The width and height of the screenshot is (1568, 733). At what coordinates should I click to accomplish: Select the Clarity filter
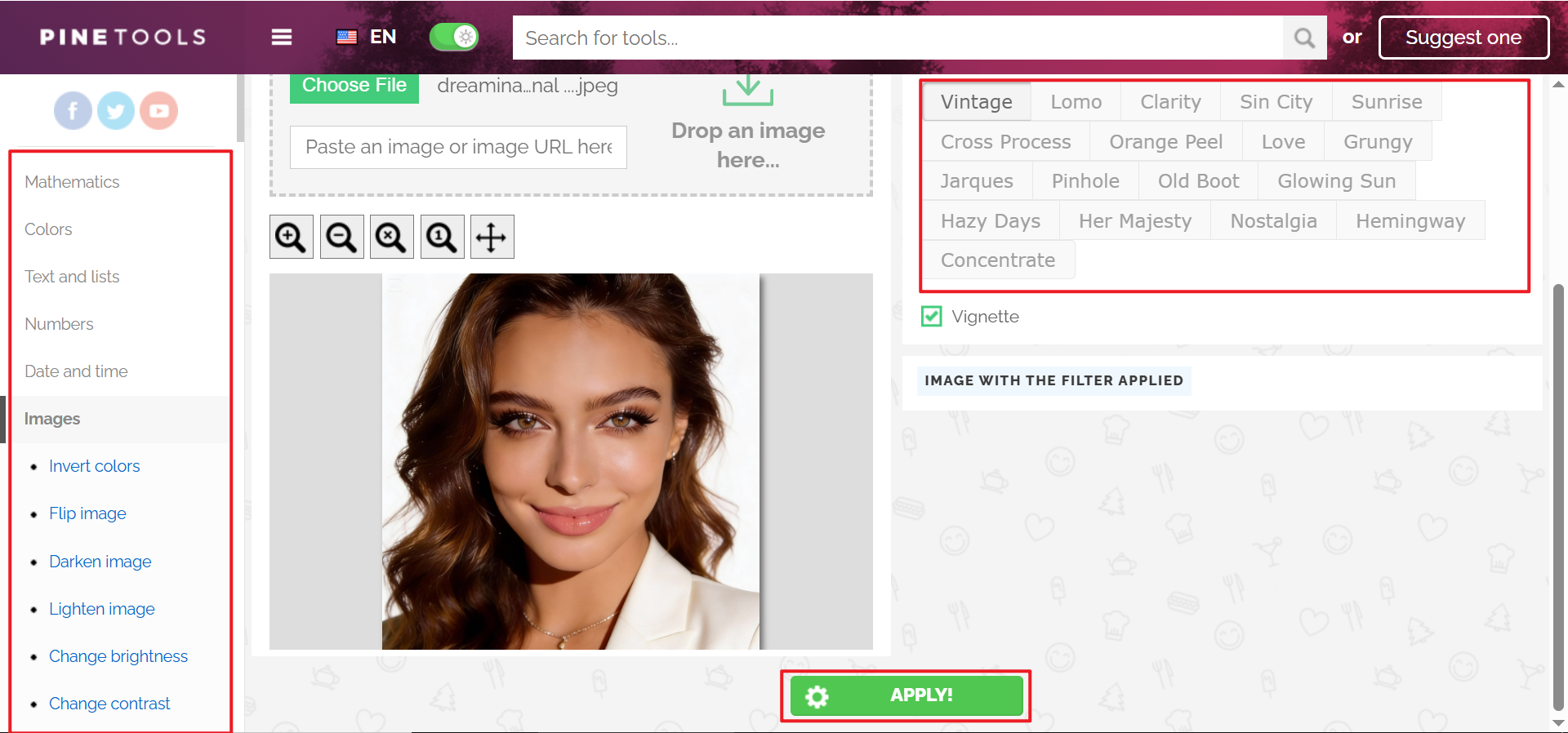(1171, 102)
